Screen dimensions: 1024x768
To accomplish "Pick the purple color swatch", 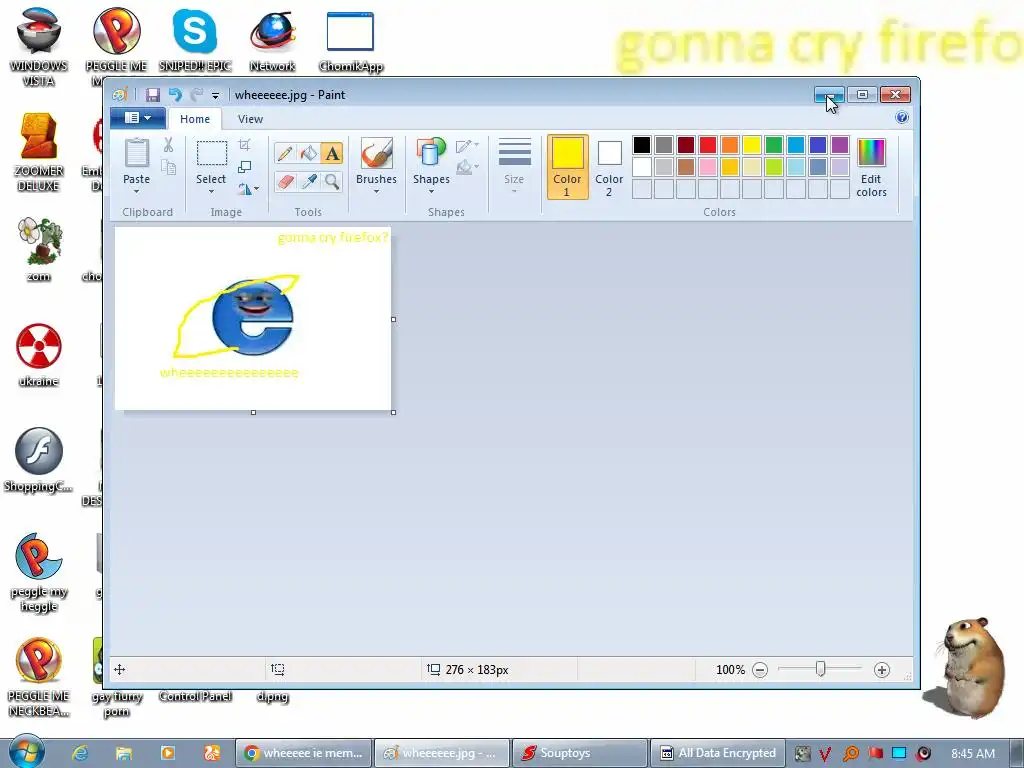I will [x=840, y=145].
